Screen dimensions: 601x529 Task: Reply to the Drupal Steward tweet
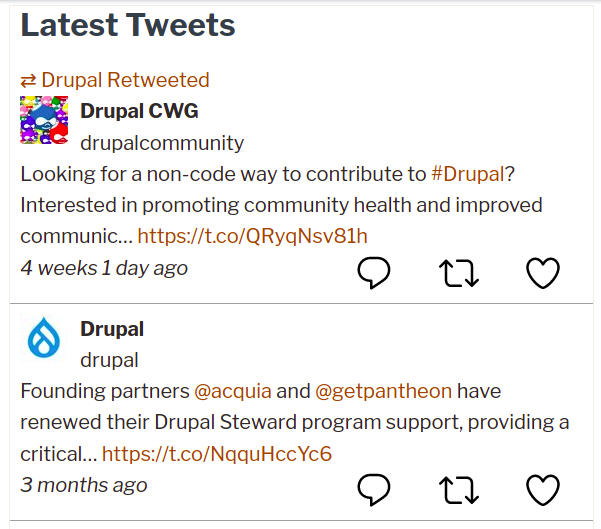tap(373, 489)
